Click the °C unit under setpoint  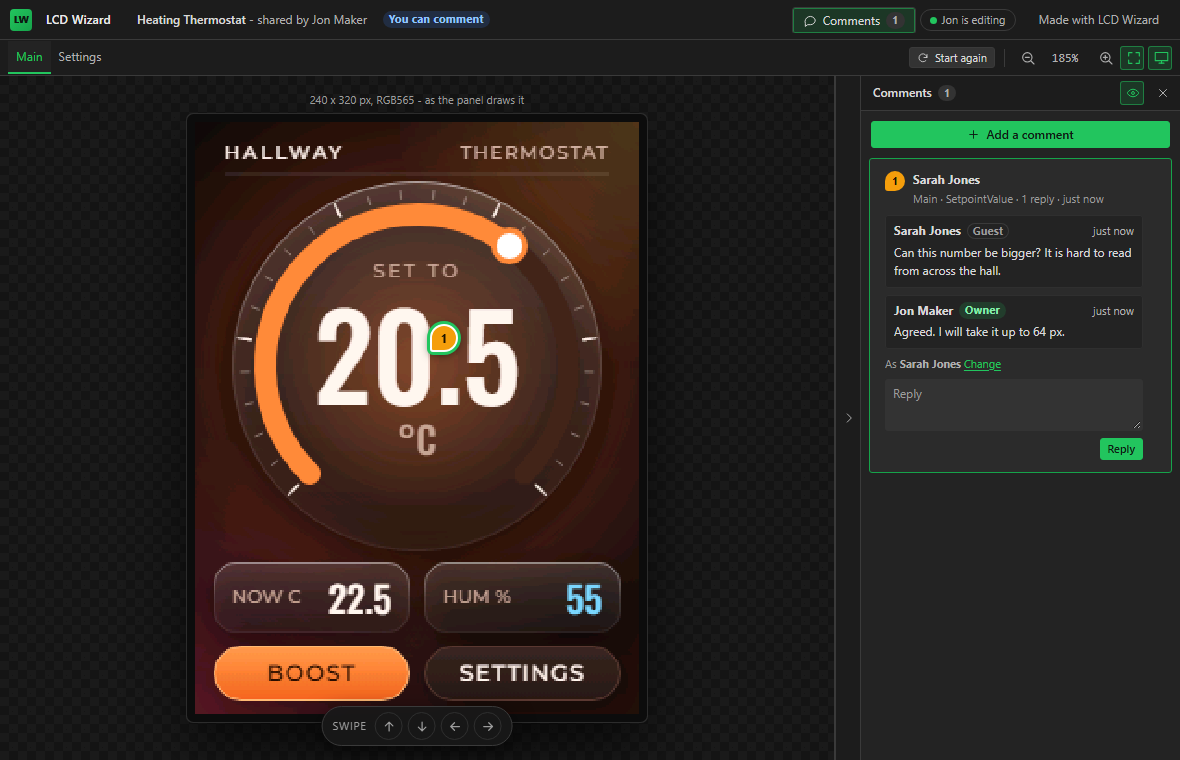[x=418, y=439]
